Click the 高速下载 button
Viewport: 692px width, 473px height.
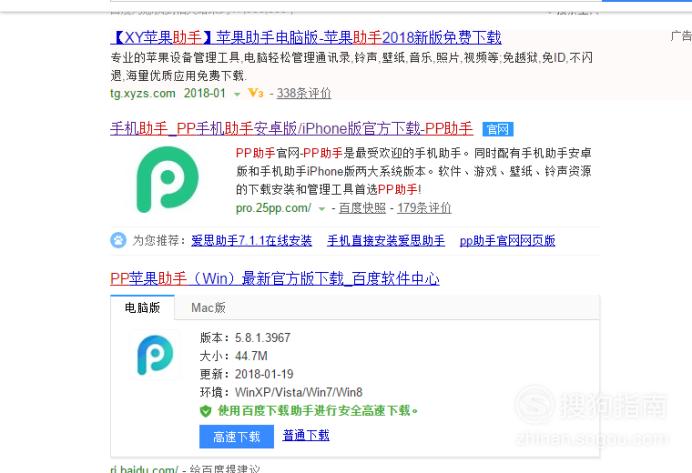point(237,437)
